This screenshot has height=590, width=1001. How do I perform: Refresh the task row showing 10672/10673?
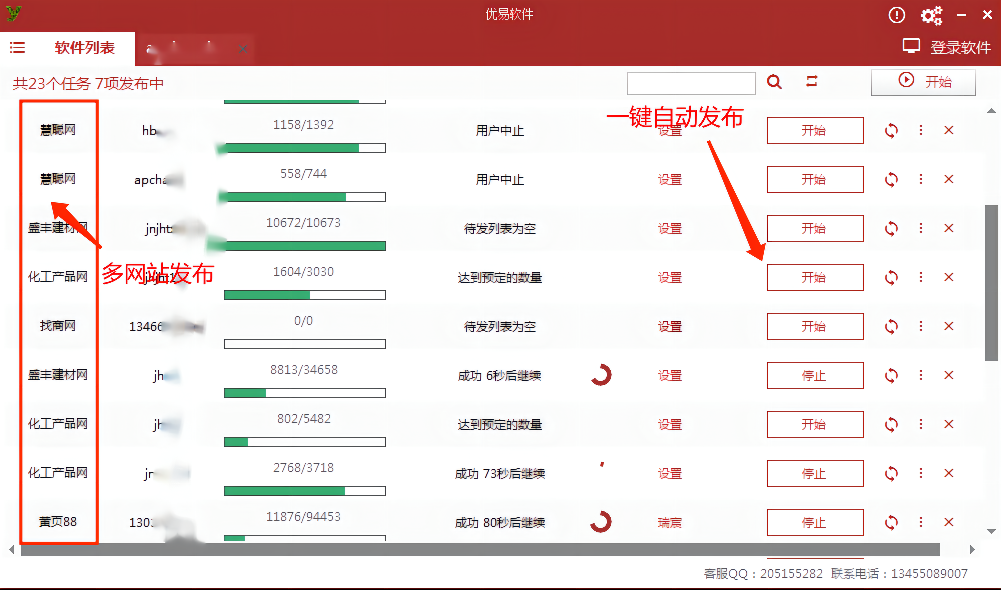(x=891, y=229)
